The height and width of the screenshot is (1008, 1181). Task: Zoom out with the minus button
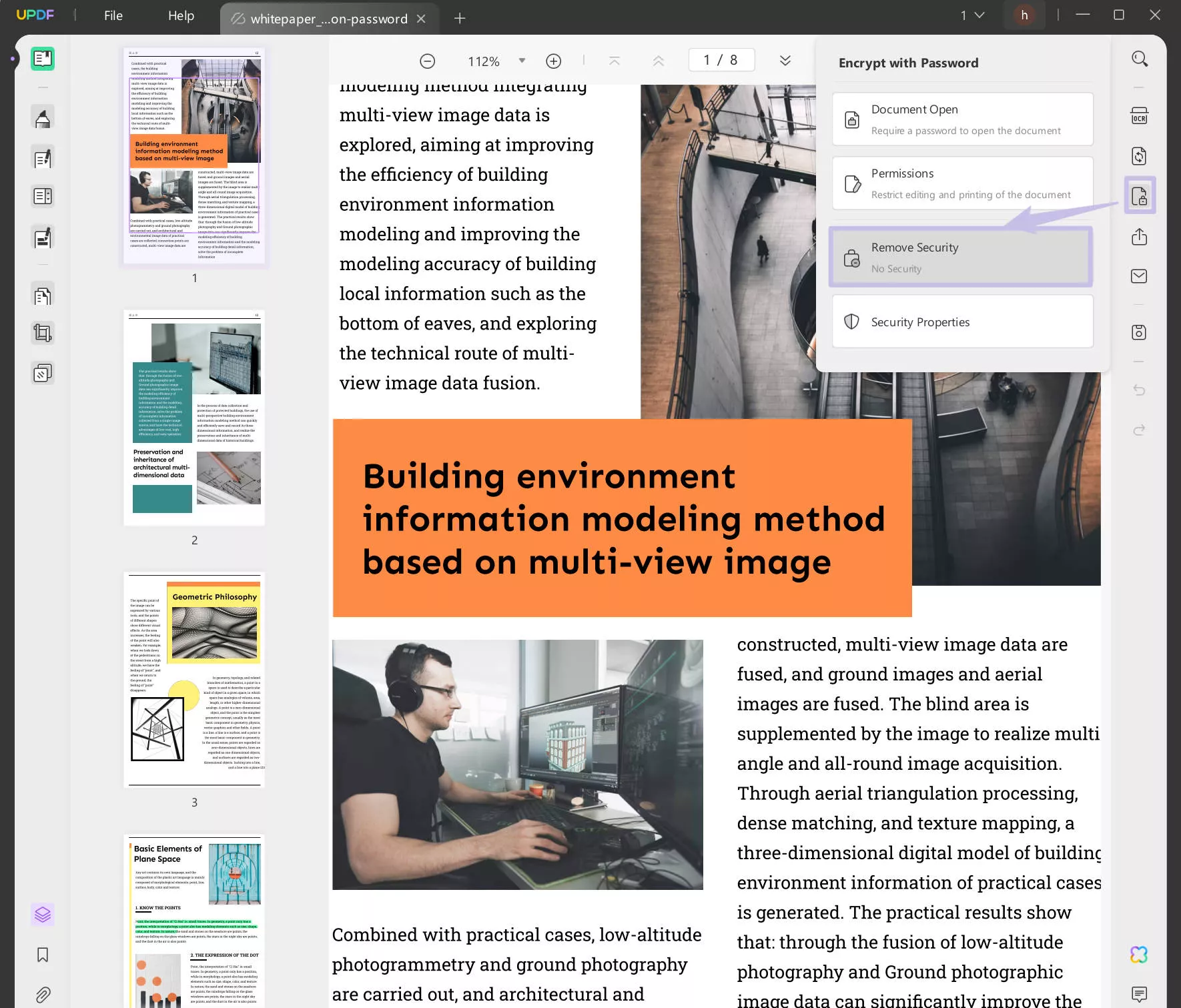click(x=427, y=61)
